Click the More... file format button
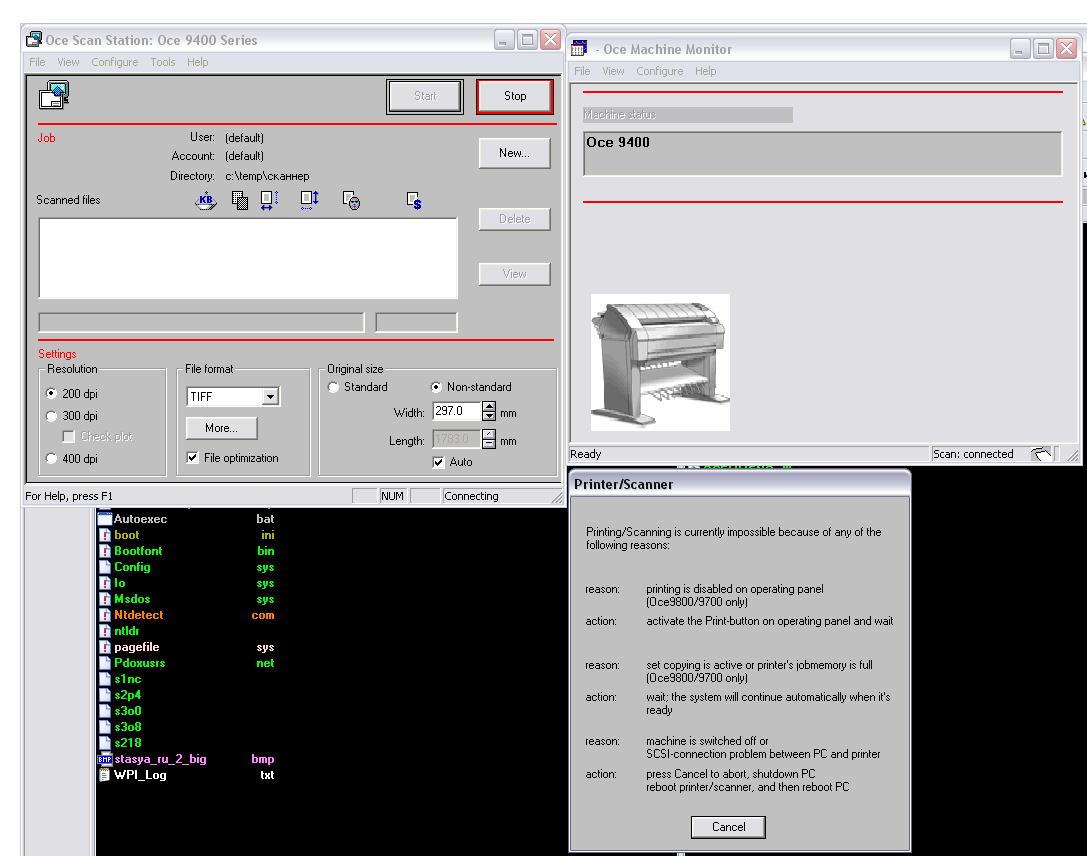Screen dimensions: 1087x856 (x=221, y=428)
